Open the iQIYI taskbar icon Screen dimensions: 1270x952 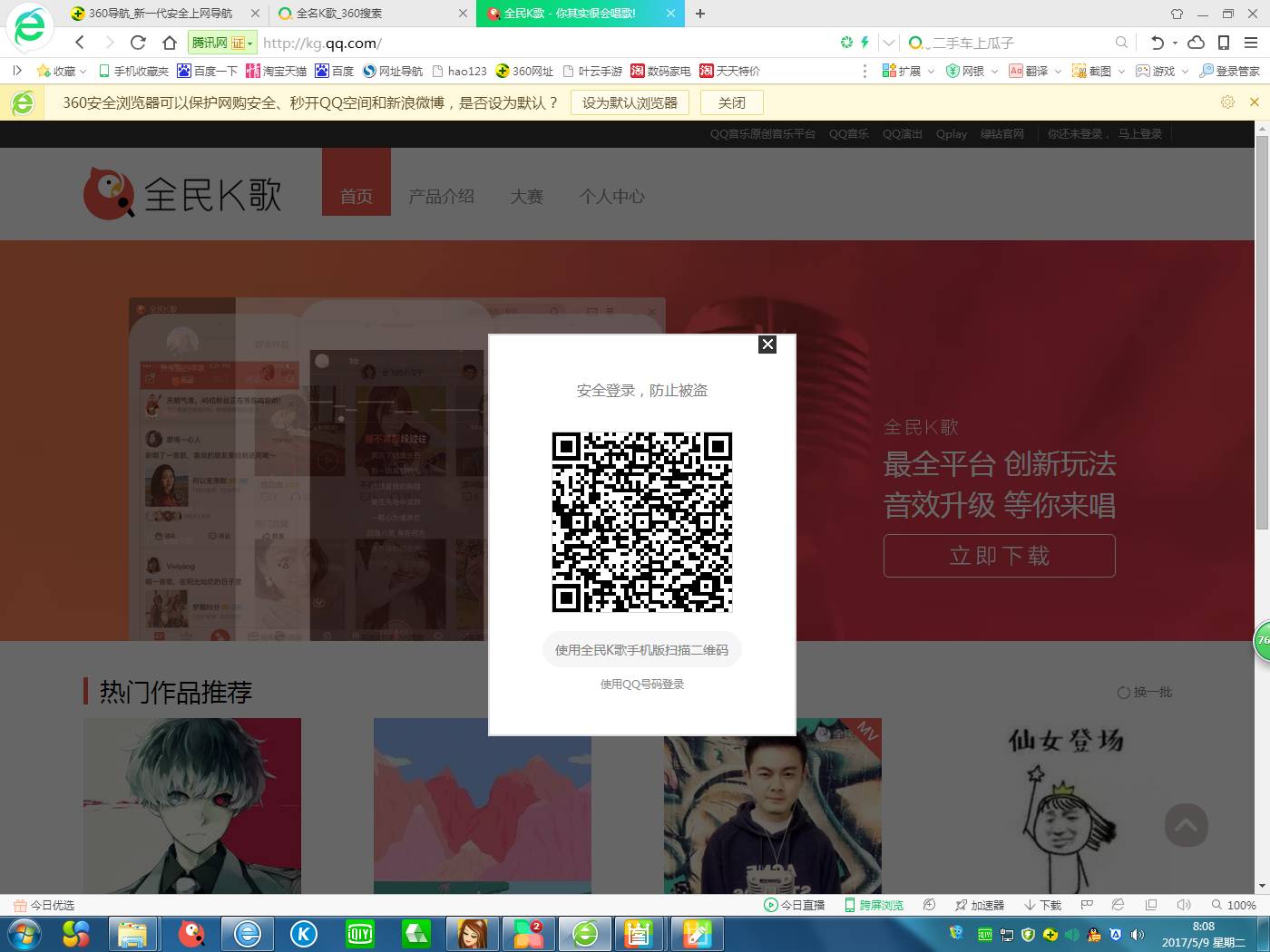360,934
